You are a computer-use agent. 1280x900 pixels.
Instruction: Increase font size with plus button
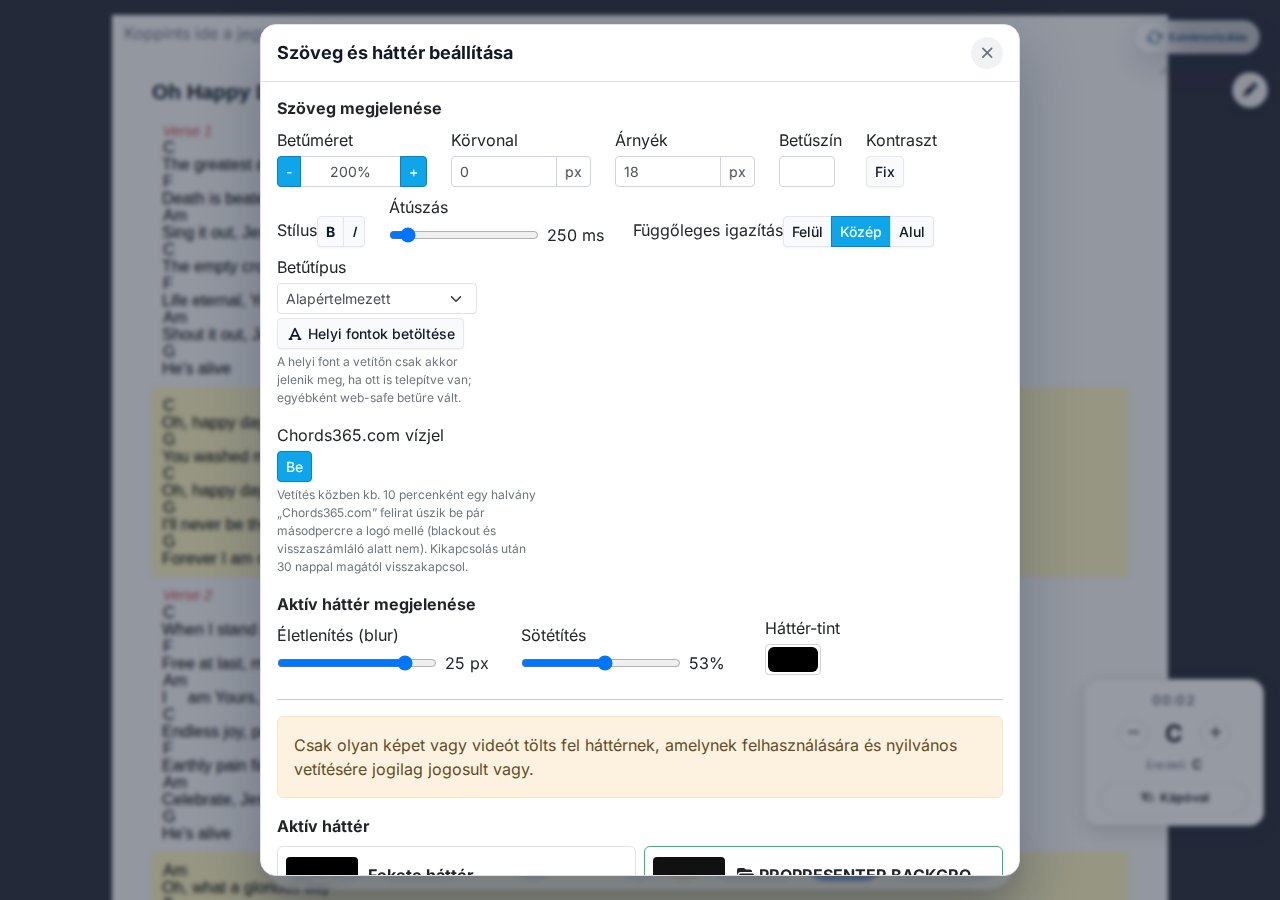413,172
